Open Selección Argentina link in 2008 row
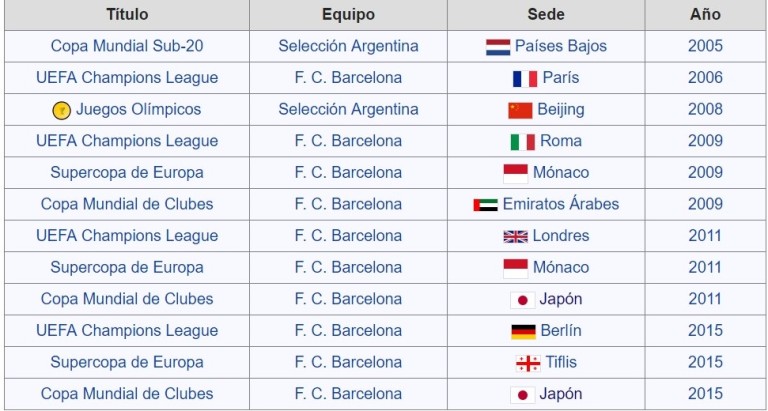 coord(348,109)
